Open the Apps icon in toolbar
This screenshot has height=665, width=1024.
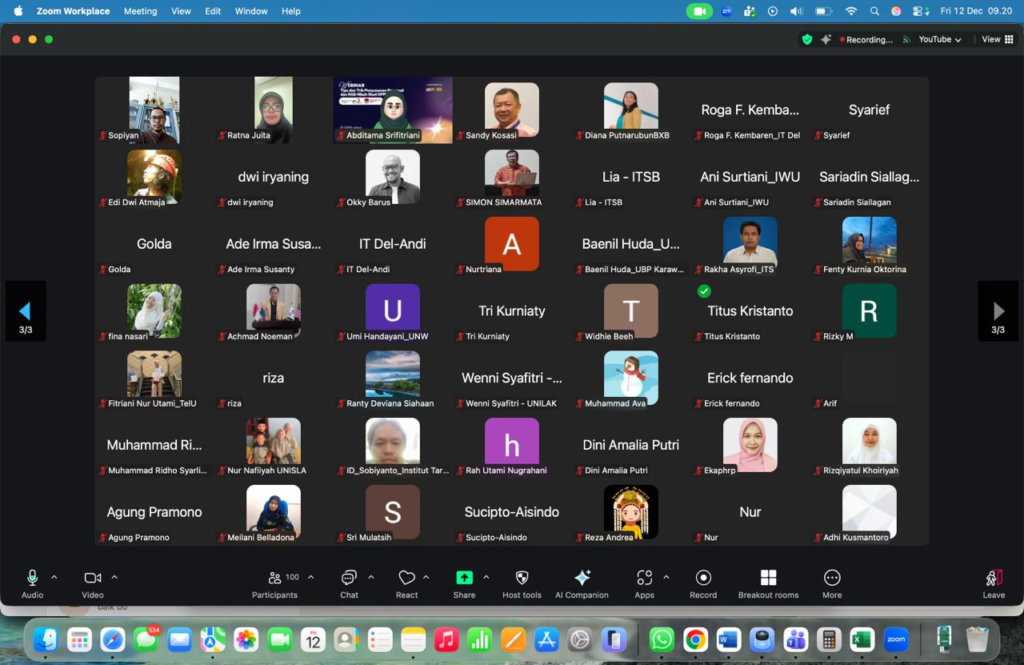644,578
